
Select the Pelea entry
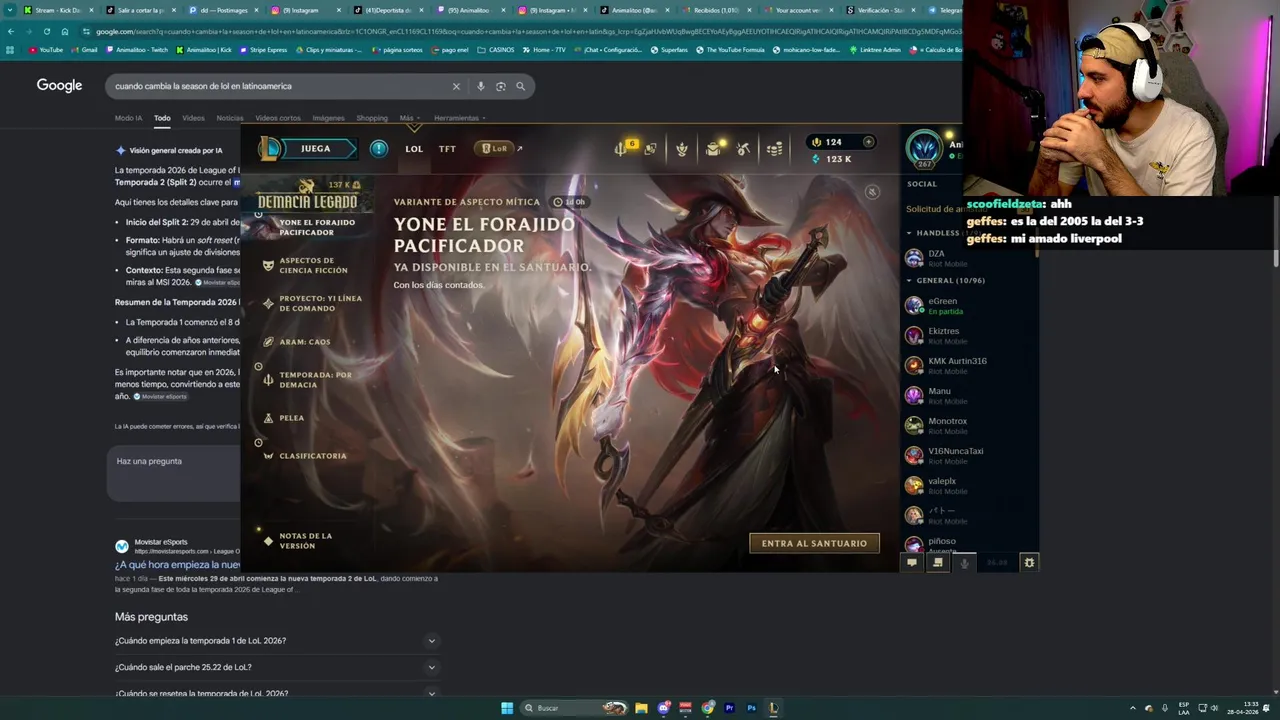pyautogui.click(x=284, y=418)
